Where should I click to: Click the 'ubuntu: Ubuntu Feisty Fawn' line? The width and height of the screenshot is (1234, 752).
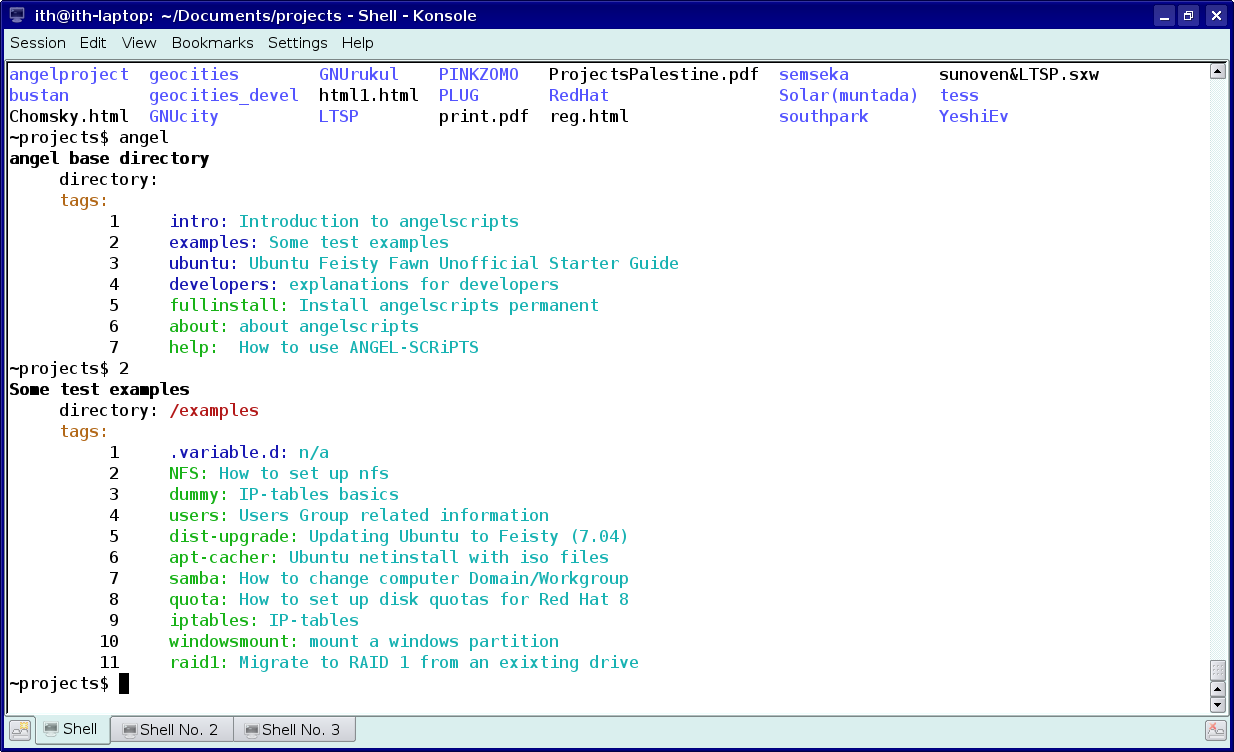click(424, 263)
